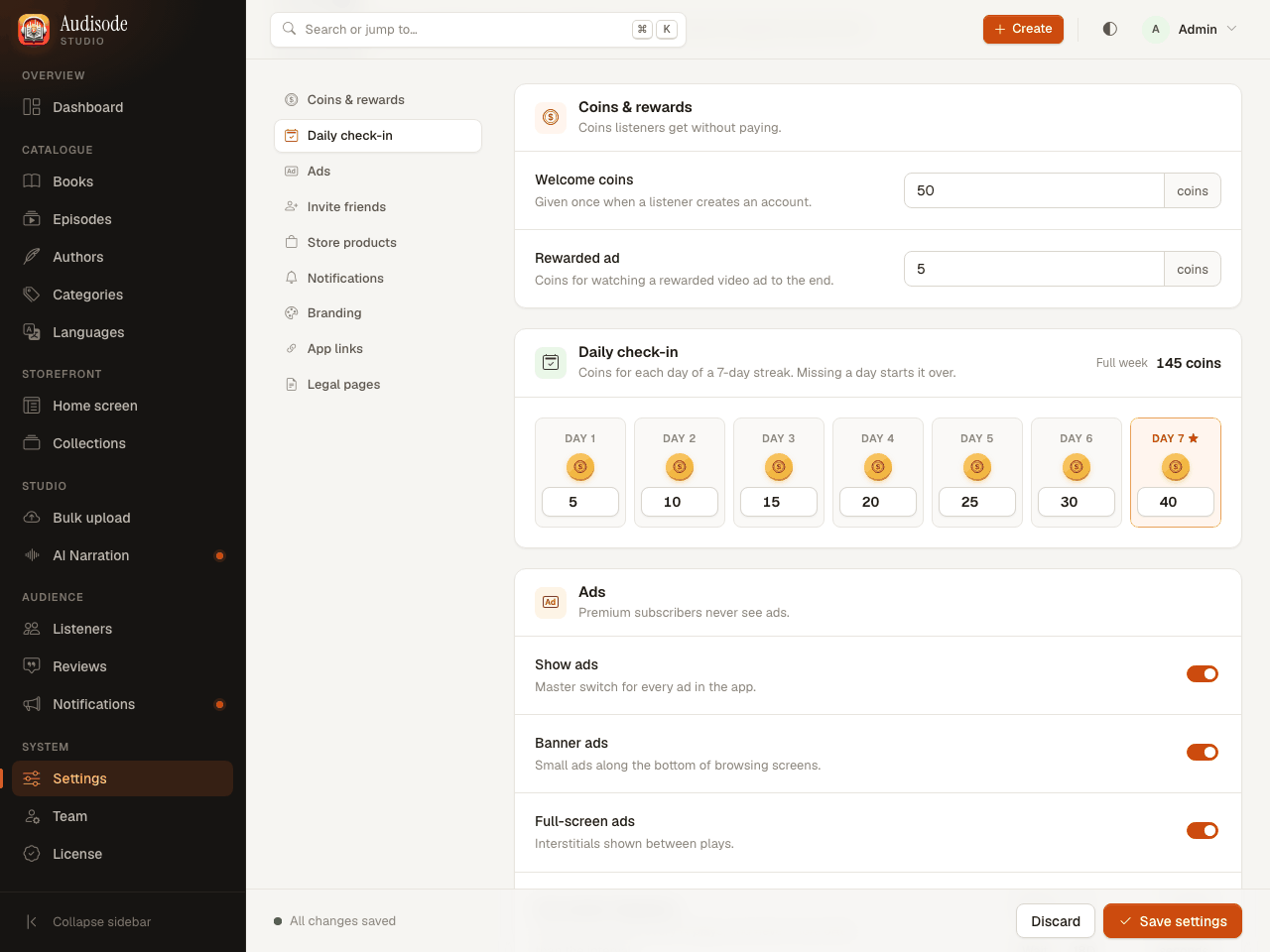Open the Admin account dropdown
Viewport: 1270px width, 952px height.
click(1191, 29)
